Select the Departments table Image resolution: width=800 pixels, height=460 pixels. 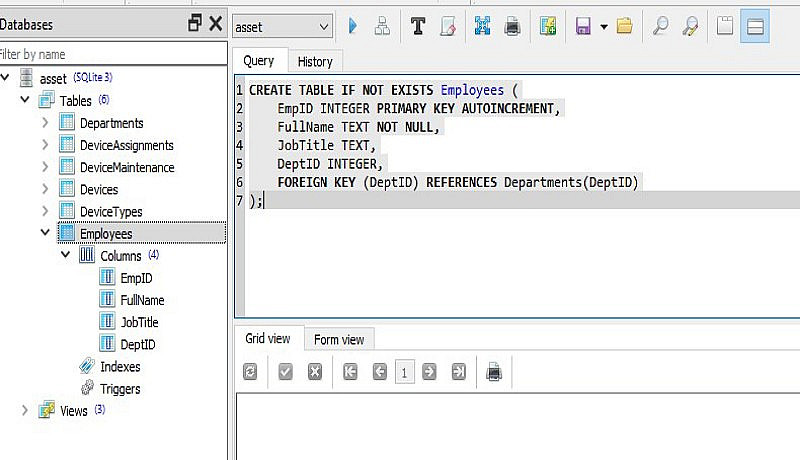(111, 123)
